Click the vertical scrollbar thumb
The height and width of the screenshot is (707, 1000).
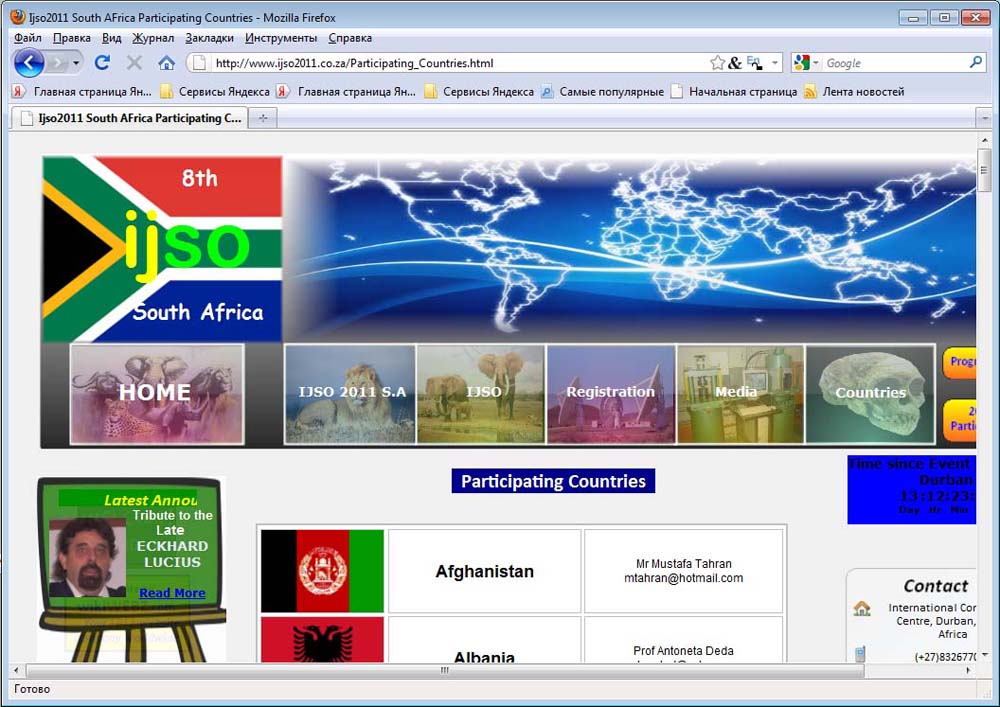(985, 170)
